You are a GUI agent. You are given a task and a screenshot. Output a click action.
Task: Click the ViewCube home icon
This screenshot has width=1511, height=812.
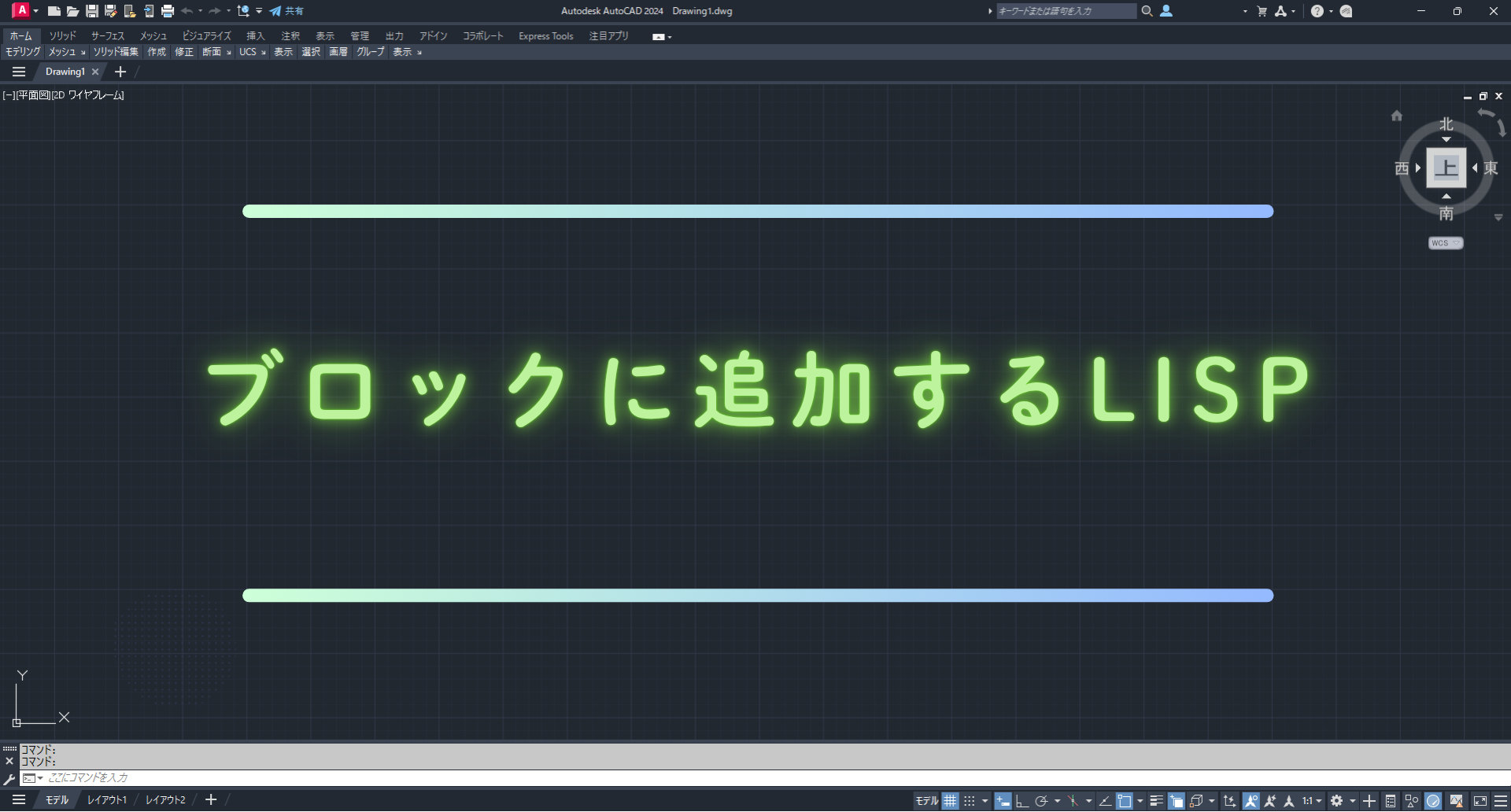pos(1397,116)
